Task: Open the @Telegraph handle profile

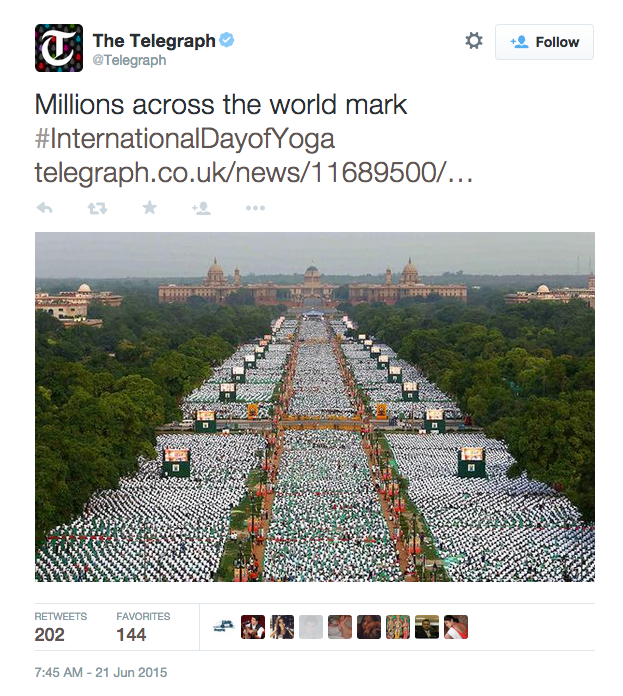Action: pos(129,60)
